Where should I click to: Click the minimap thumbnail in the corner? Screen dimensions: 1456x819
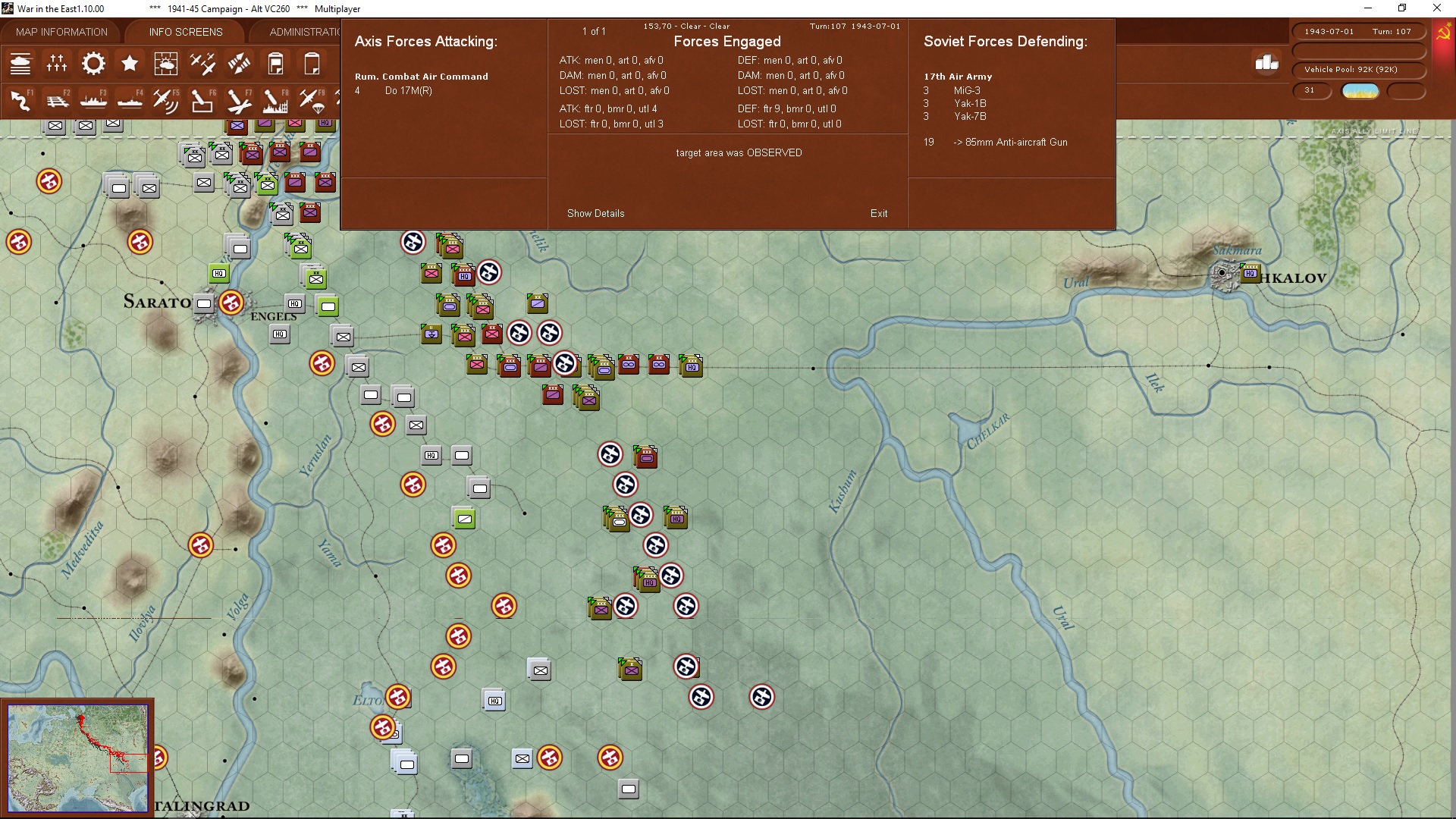pyautogui.click(x=77, y=758)
